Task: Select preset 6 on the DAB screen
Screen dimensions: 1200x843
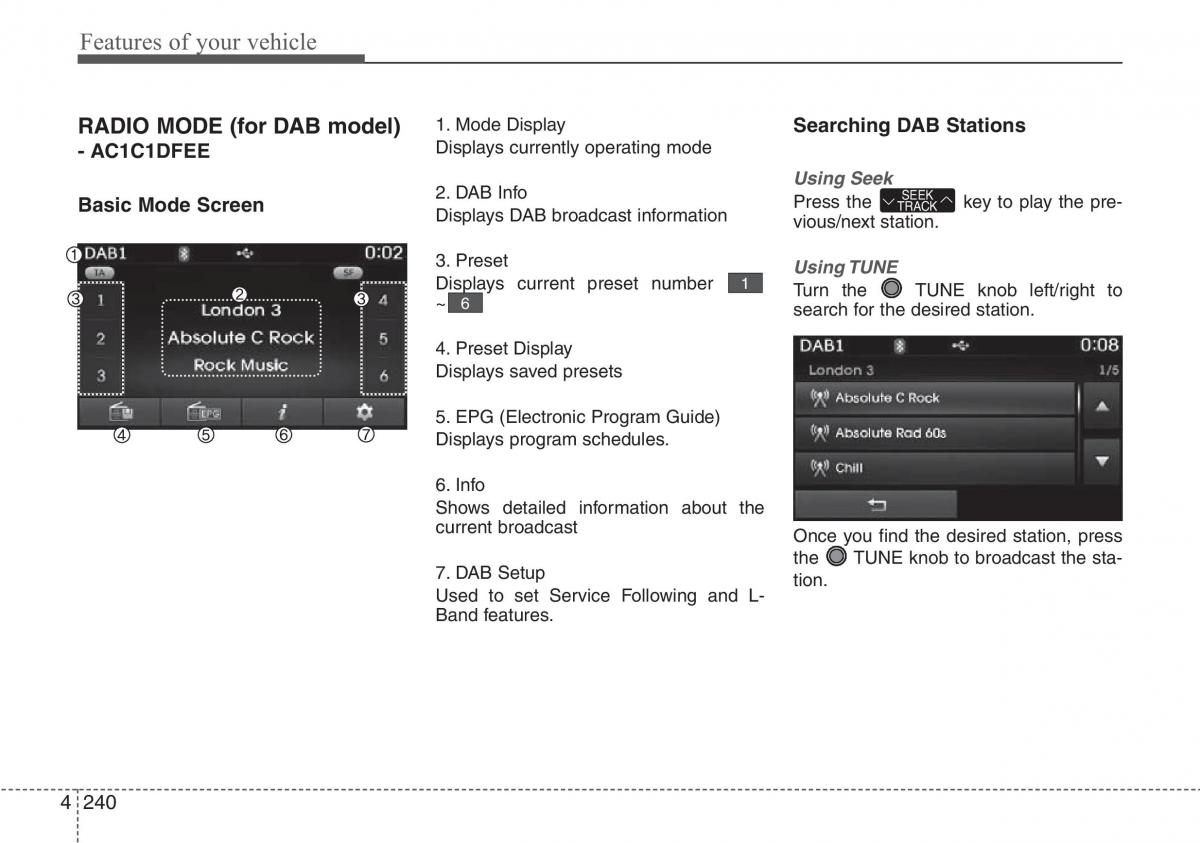Action: [x=384, y=376]
